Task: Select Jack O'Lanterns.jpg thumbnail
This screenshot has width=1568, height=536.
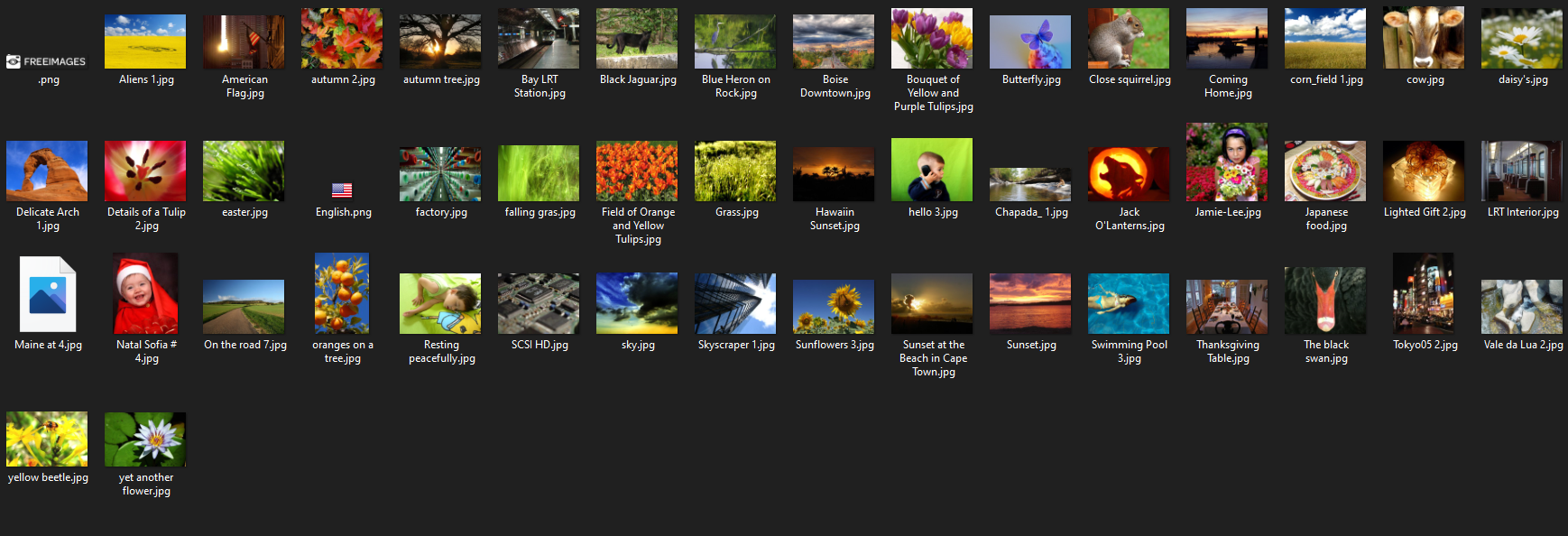Action: pyautogui.click(x=1129, y=174)
